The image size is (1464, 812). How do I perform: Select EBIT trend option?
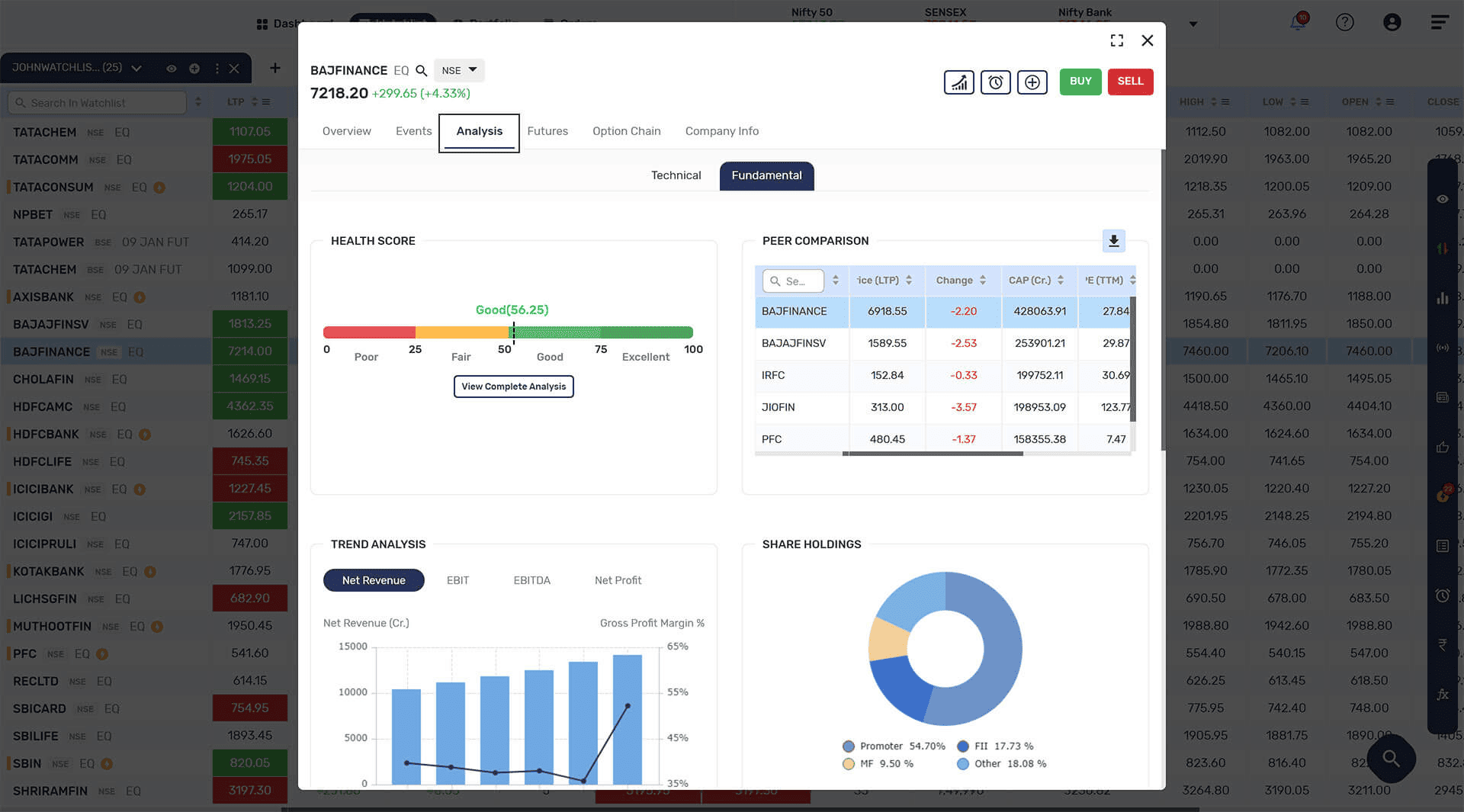coord(457,580)
